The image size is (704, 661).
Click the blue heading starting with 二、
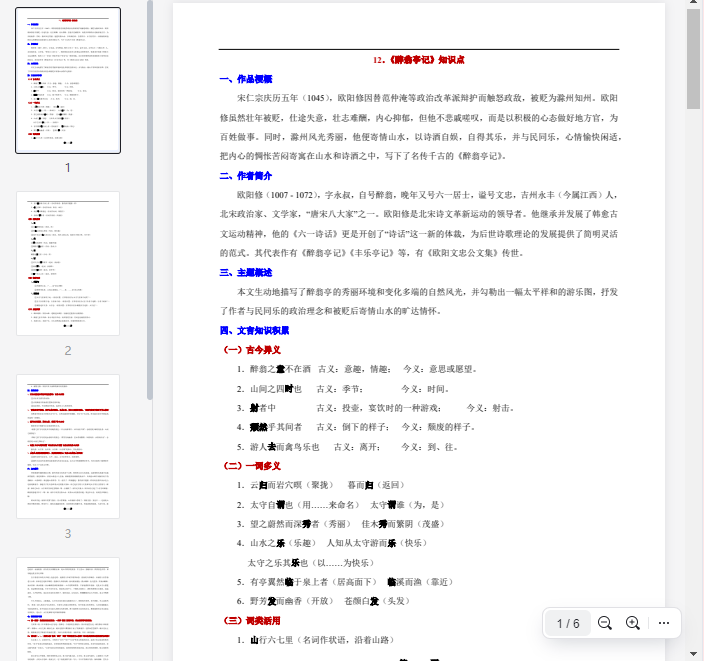click(x=245, y=176)
